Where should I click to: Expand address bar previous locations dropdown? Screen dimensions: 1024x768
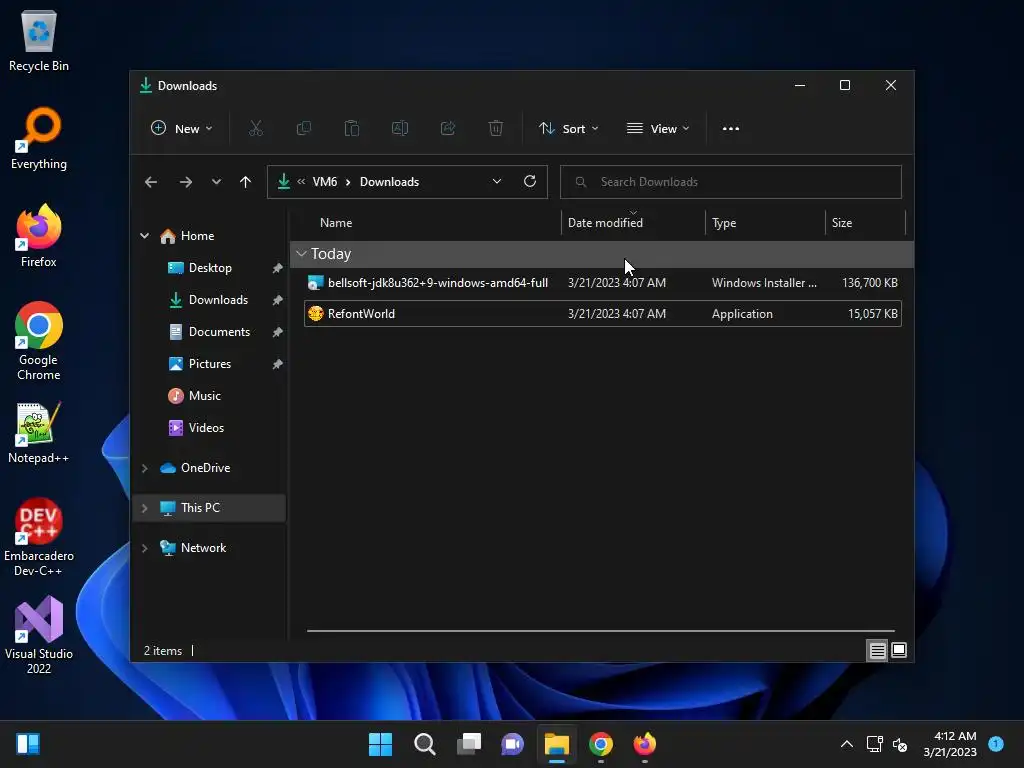(497, 182)
